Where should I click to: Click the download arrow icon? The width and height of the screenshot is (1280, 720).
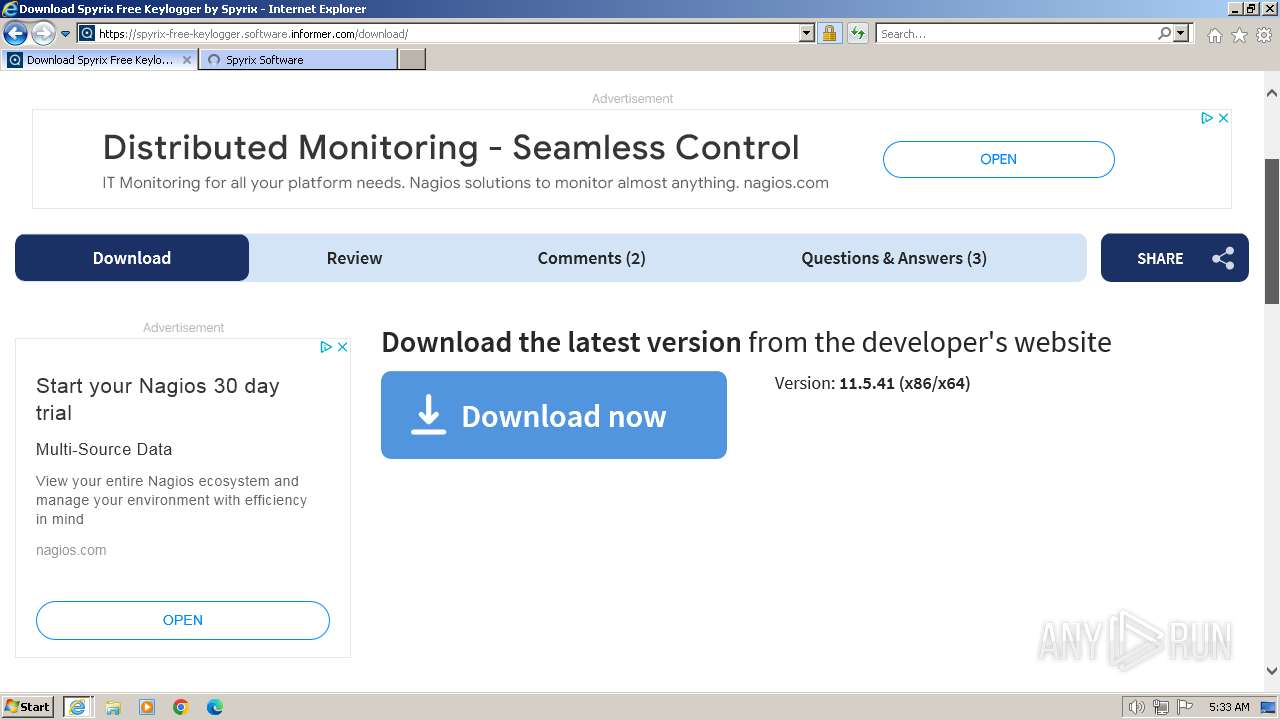[x=428, y=415]
